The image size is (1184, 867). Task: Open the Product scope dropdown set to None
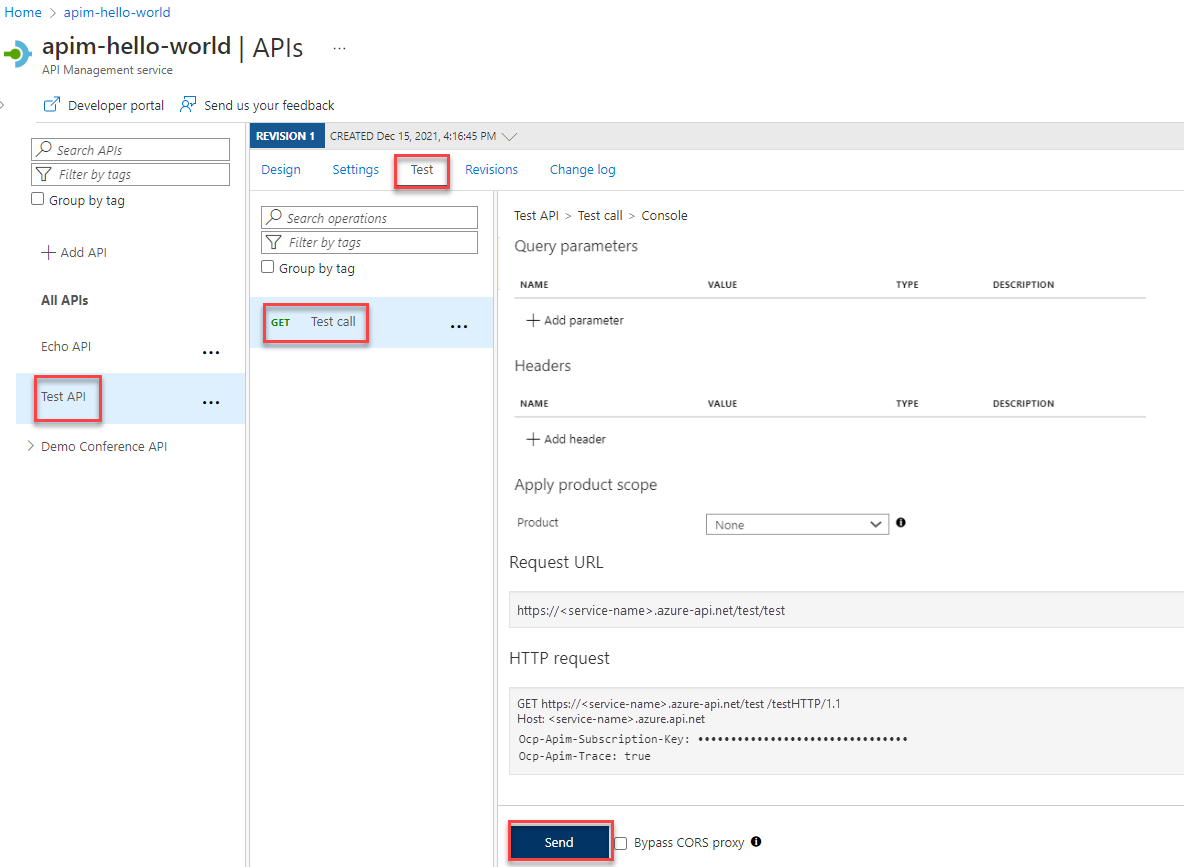797,523
